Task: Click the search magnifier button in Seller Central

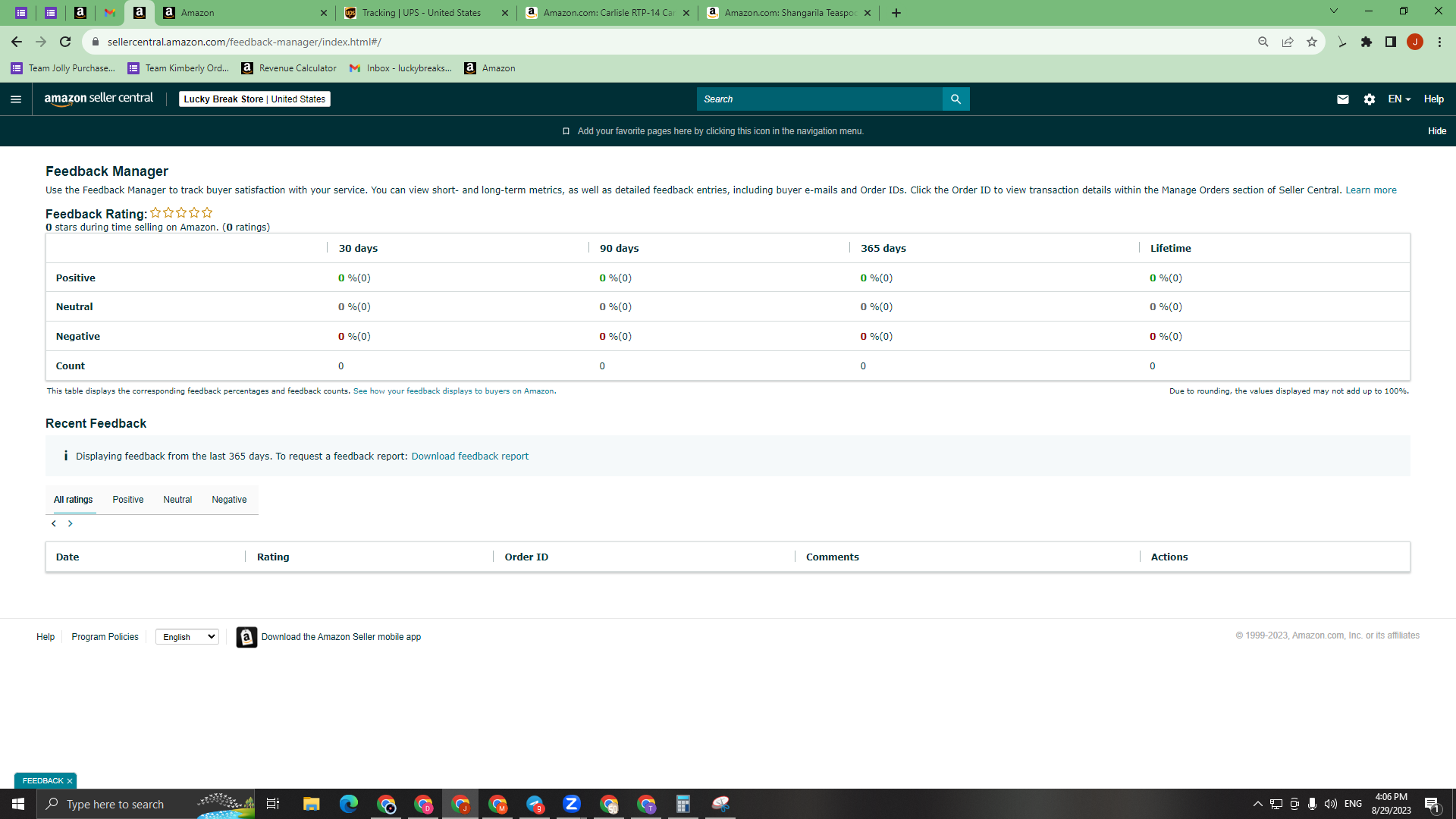Action: coord(955,99)
